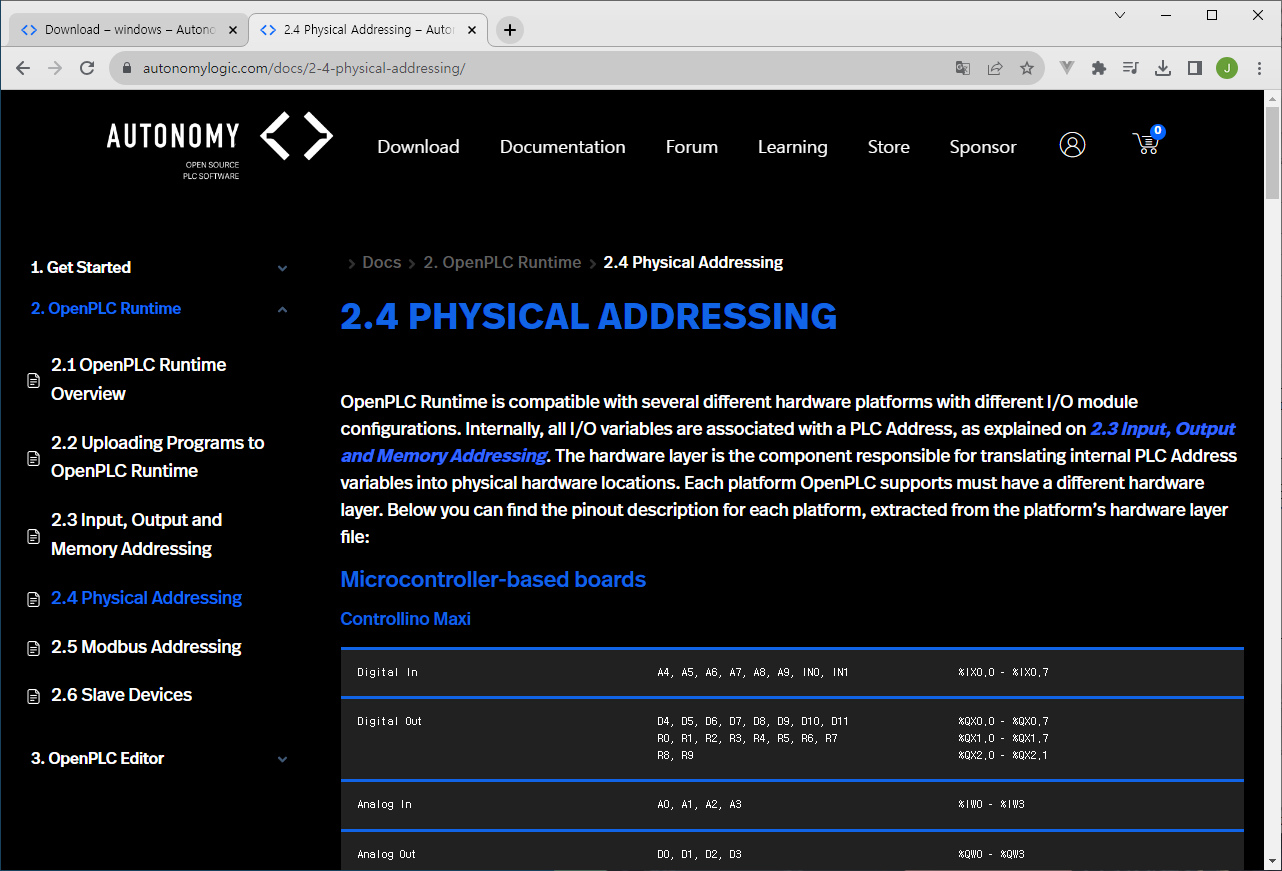1282x871 pixels.
Task: Open the user account icon
Action: [1072, 145]
